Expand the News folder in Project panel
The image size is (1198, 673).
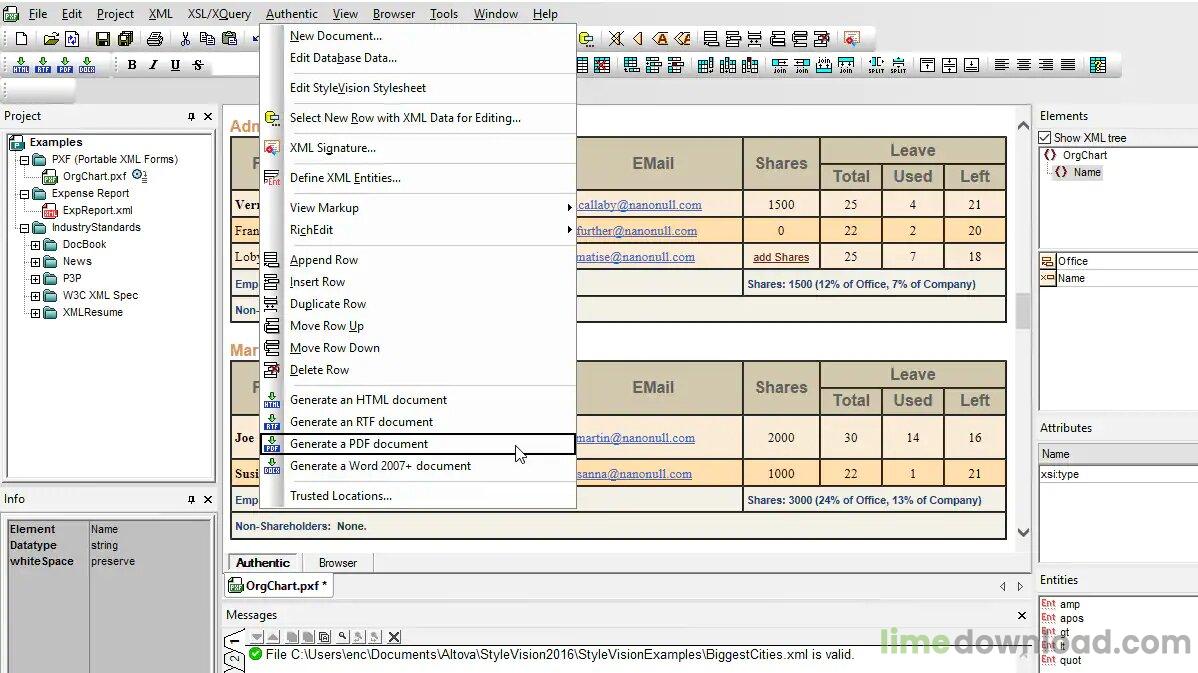(35, 261)
